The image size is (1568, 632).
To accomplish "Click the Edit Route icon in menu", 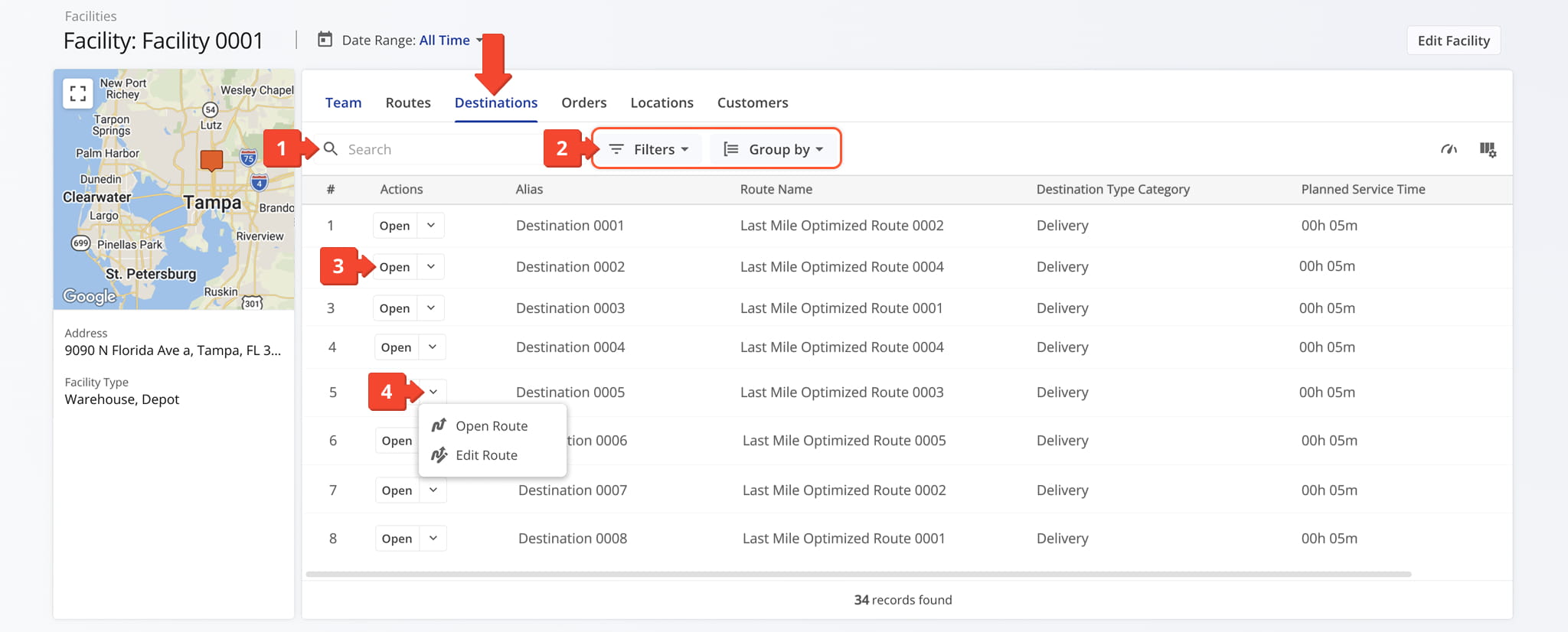I will tap(439, 455).
